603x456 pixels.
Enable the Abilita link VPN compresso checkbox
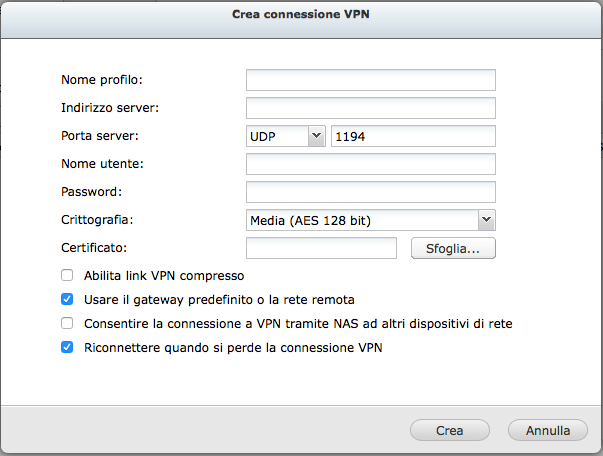click(67, 275)
